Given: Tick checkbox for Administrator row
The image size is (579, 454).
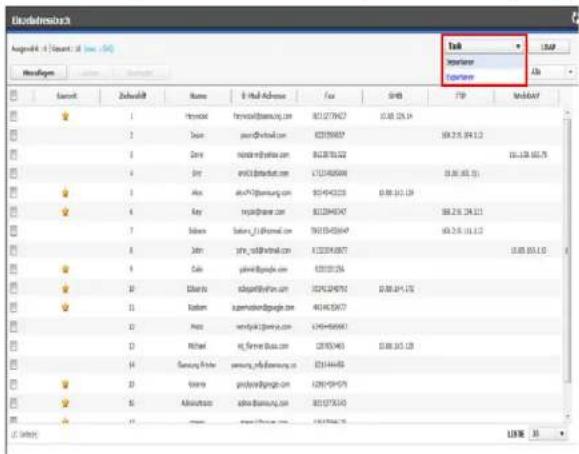Looking at the screenshot, I should pos(13,403).
